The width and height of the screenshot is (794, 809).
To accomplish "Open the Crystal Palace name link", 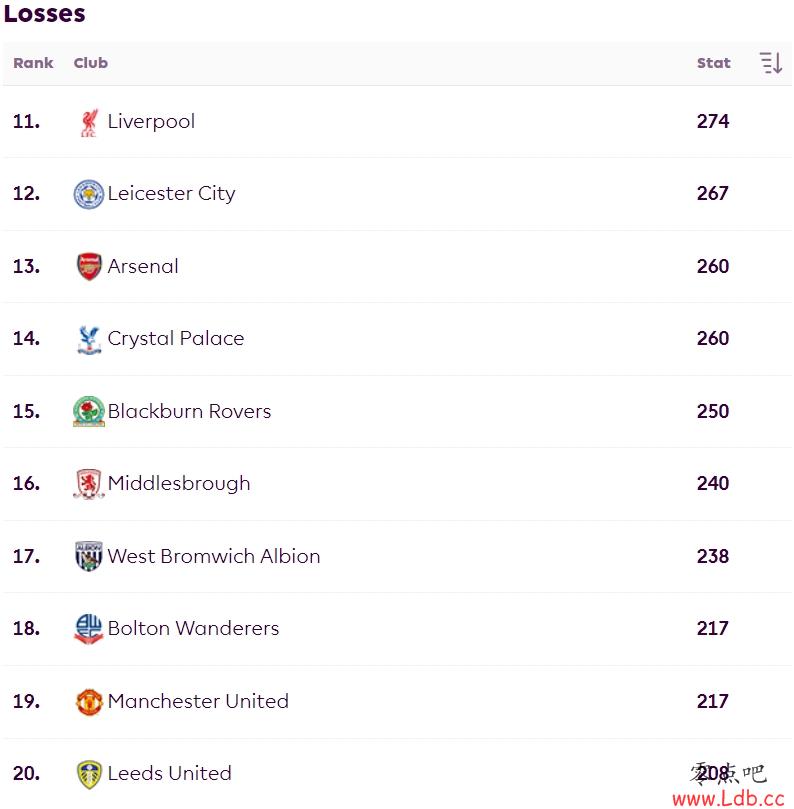I will tap(176, 339).
